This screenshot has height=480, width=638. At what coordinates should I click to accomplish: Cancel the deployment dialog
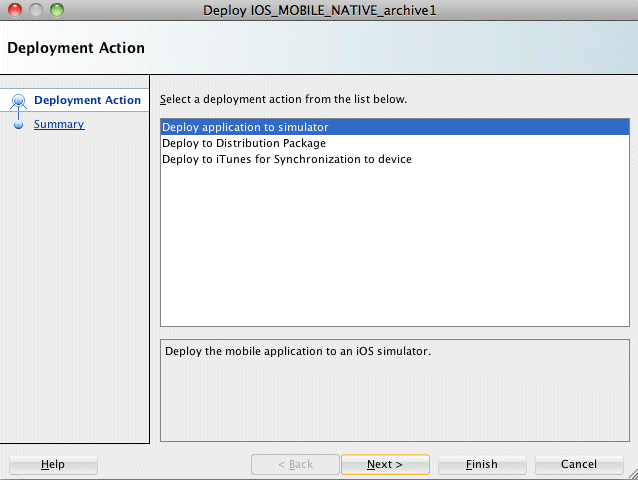coord(579,464)
